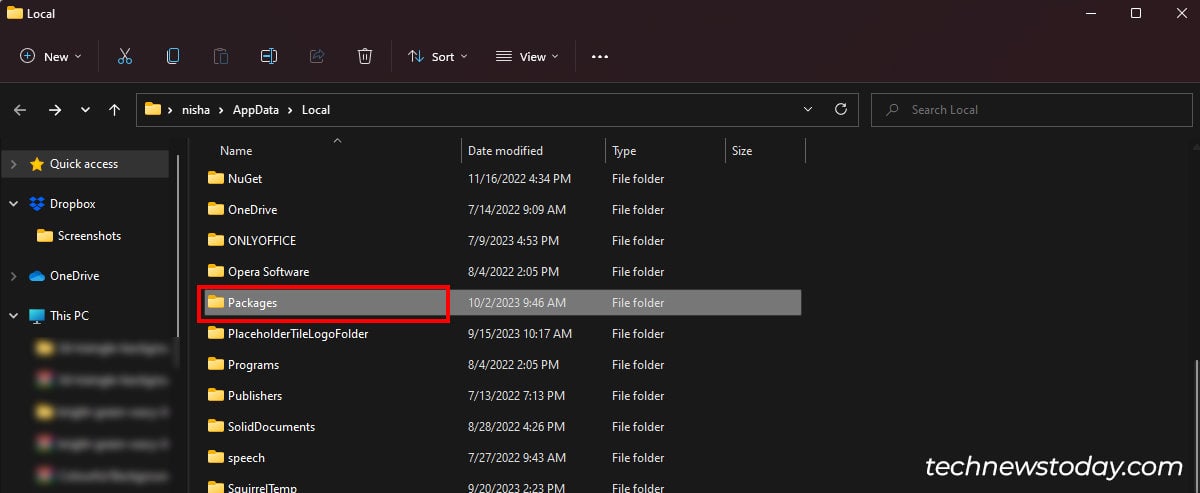Open the See more ellipsis menu
Viewport: 1200px width, 493px height.
(600, 57)
